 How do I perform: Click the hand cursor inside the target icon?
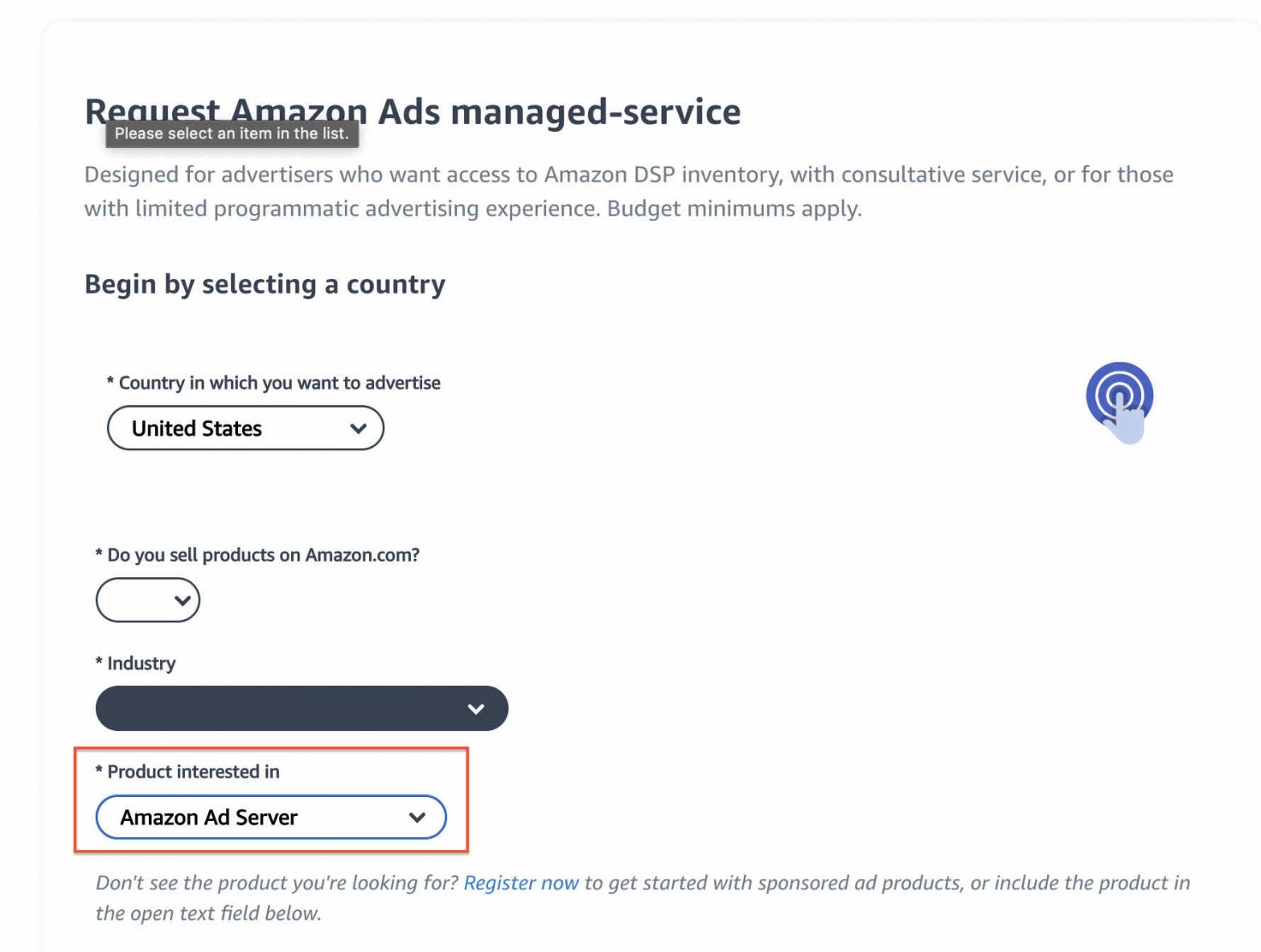click(1129, 418)
